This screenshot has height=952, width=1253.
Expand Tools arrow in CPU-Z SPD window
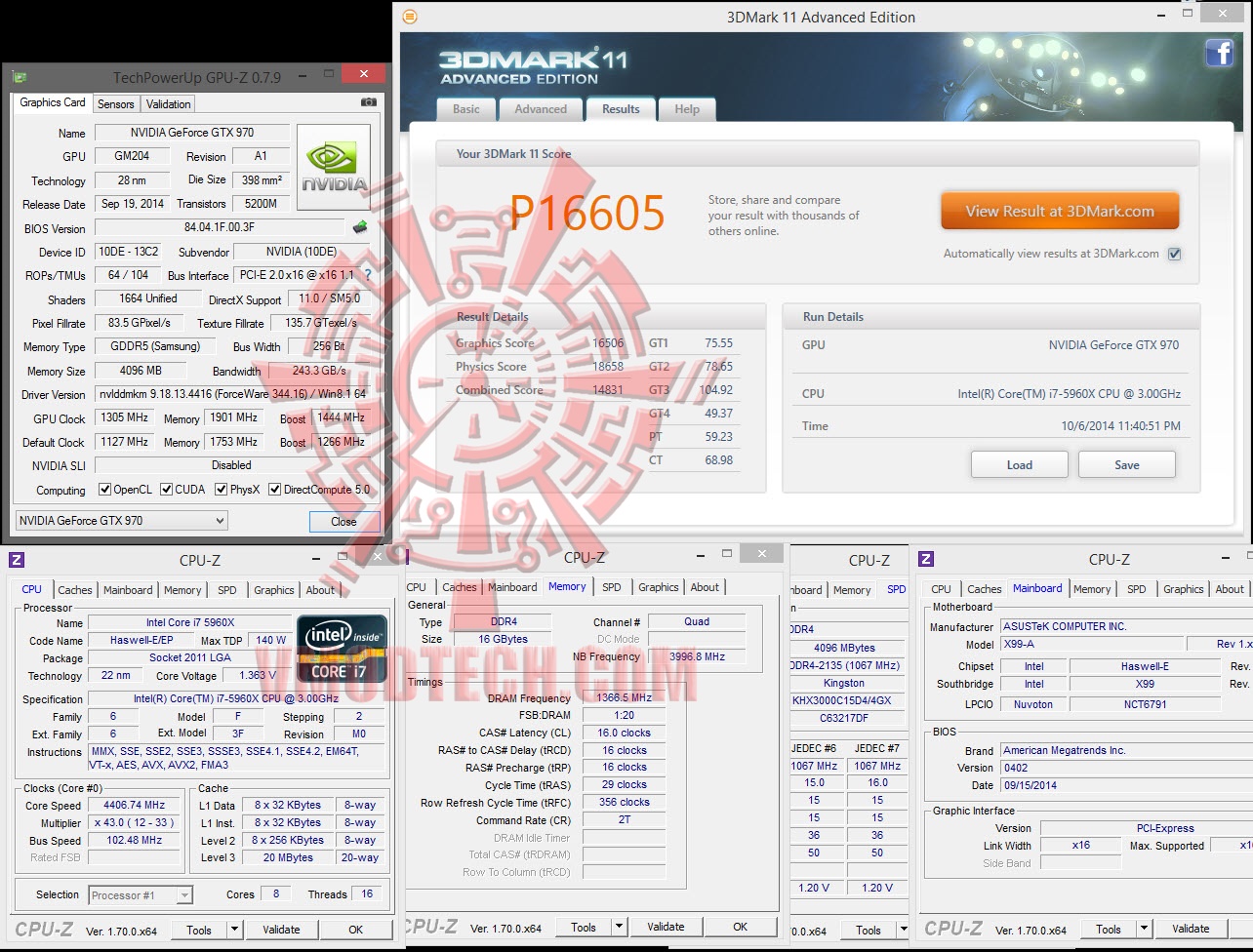[904, 930]
